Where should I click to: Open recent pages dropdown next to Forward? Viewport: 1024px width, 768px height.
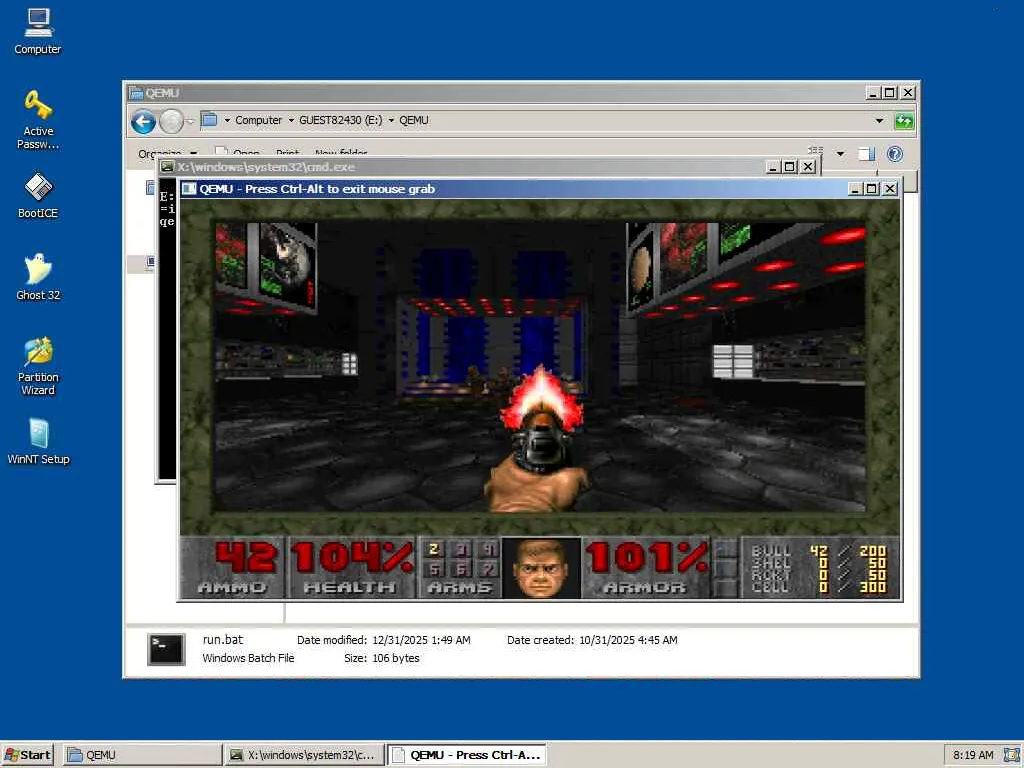pyautogui.click(x=190, y=121)
